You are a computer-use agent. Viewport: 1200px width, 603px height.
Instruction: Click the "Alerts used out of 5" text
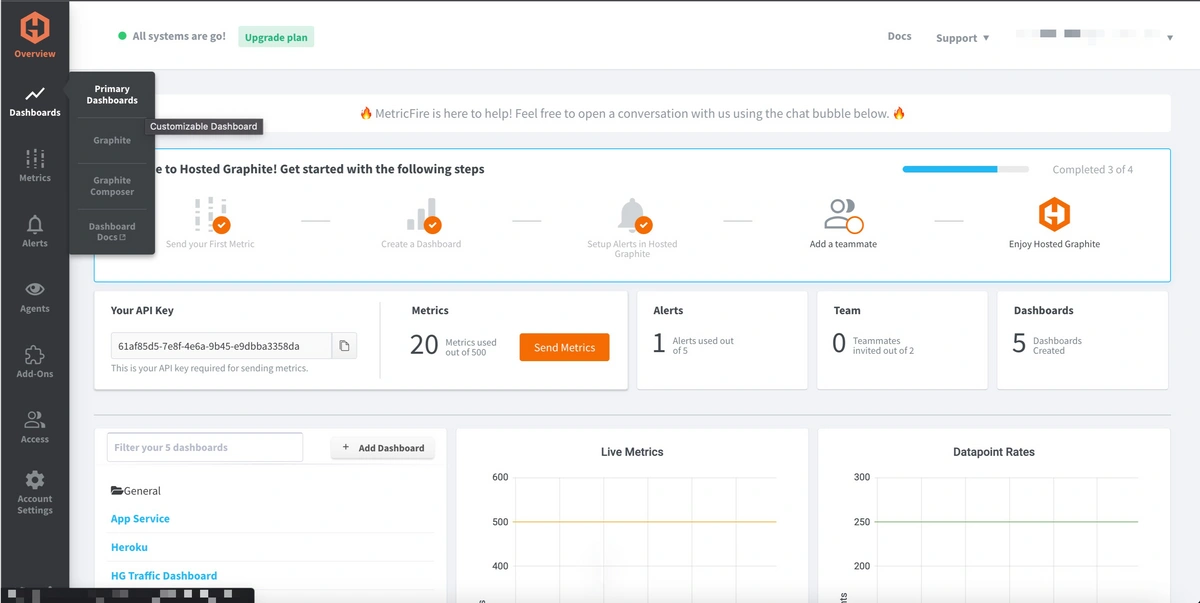pyautogui.click(x=703, y=346)
